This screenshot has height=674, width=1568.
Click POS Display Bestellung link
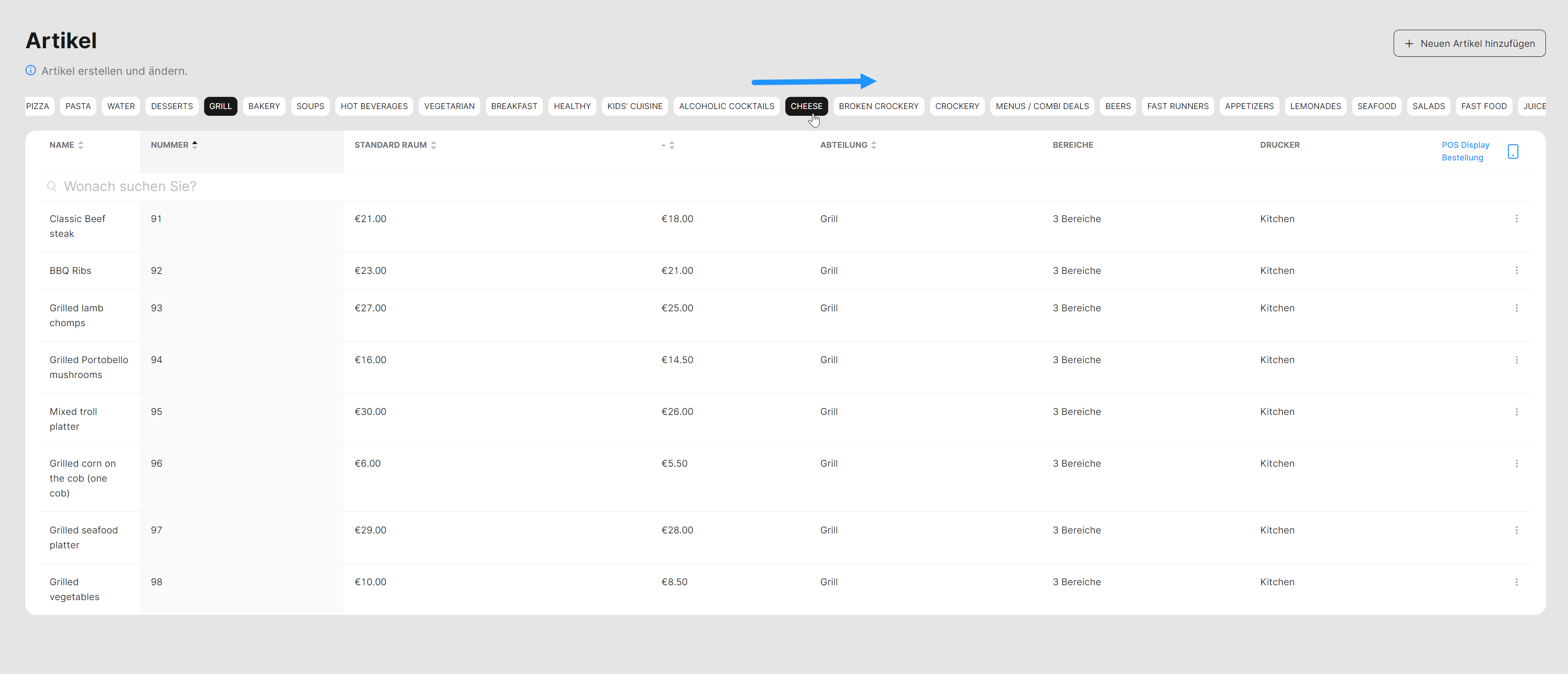[x=1464, y=151]
